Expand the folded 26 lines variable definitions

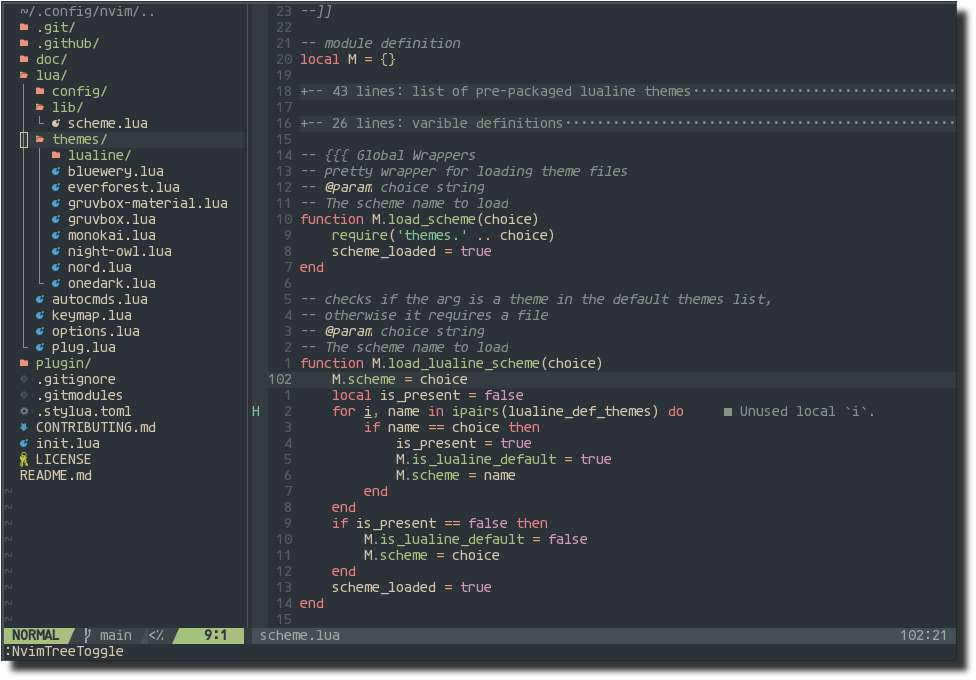point(432,123)
